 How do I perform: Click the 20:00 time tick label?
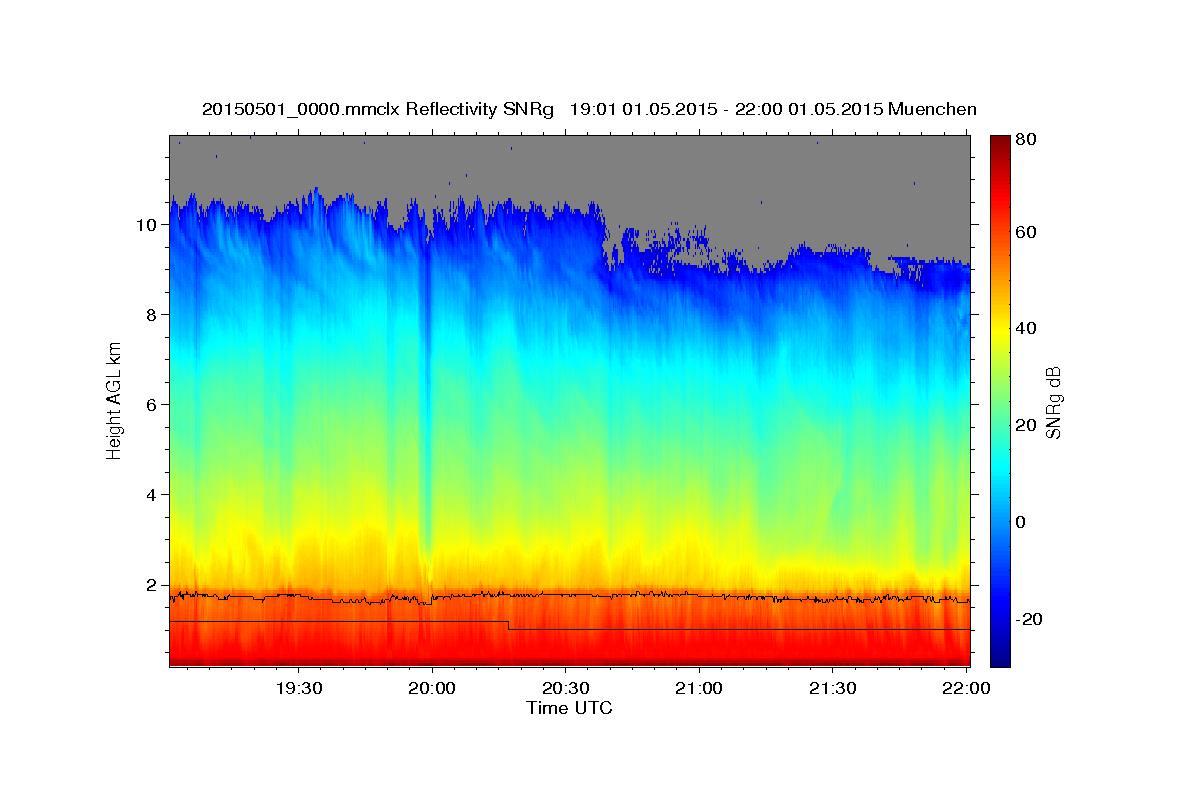[432, 688]
